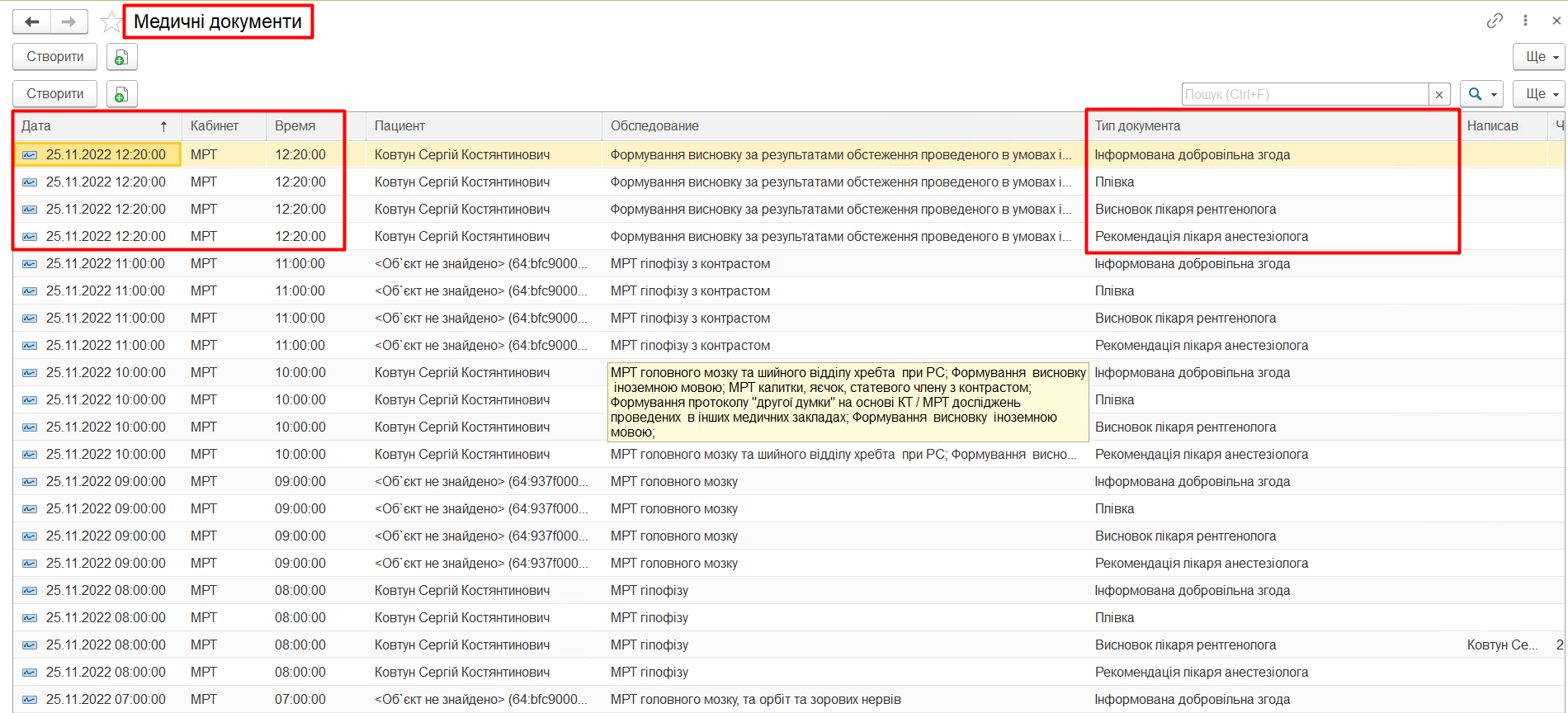The width and height of the screenshot is (1568, 713).
Task: Expand the upper Ще dropdown menu
Action: [x=1539, y=57]
